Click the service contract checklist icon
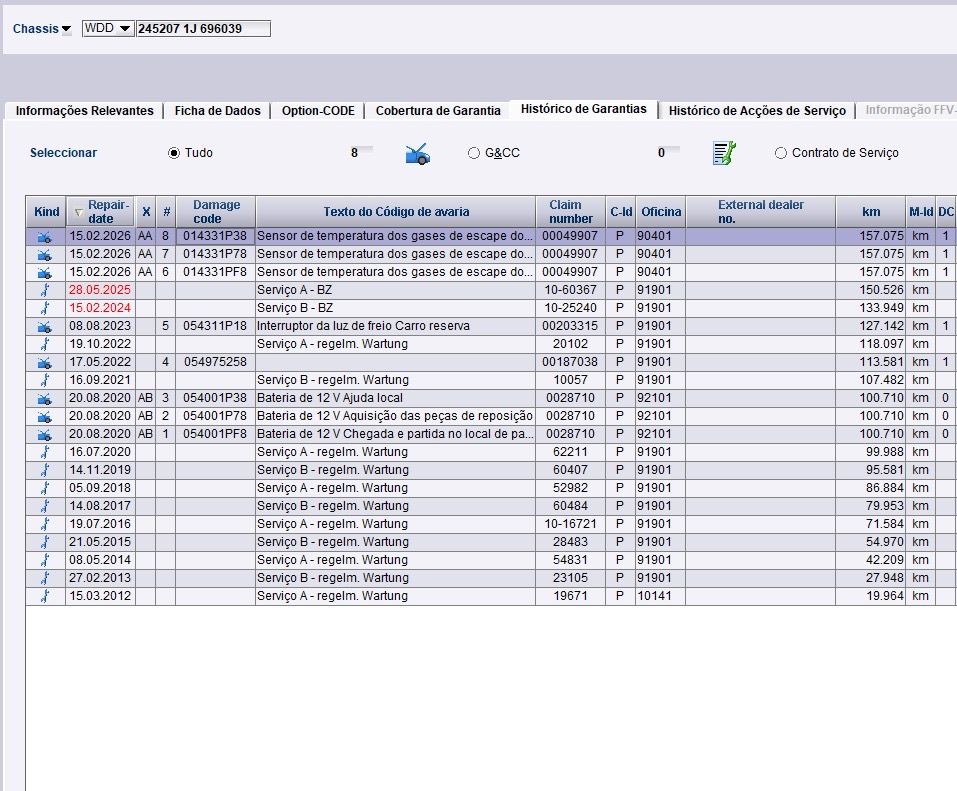Viewport: 957px width, 791px height. [724, 153]
